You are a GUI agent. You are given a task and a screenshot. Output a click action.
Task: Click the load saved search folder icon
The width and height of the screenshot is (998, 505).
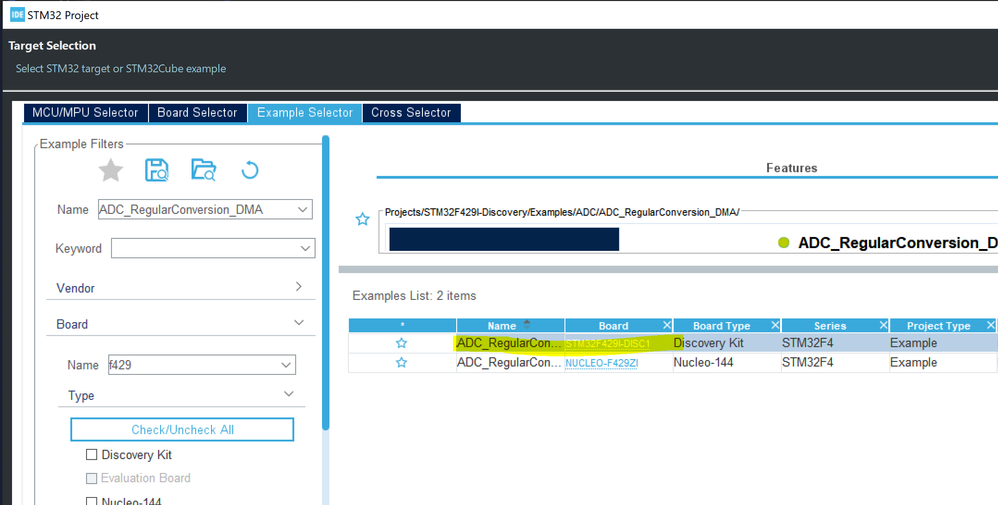[x=204, y=170]
